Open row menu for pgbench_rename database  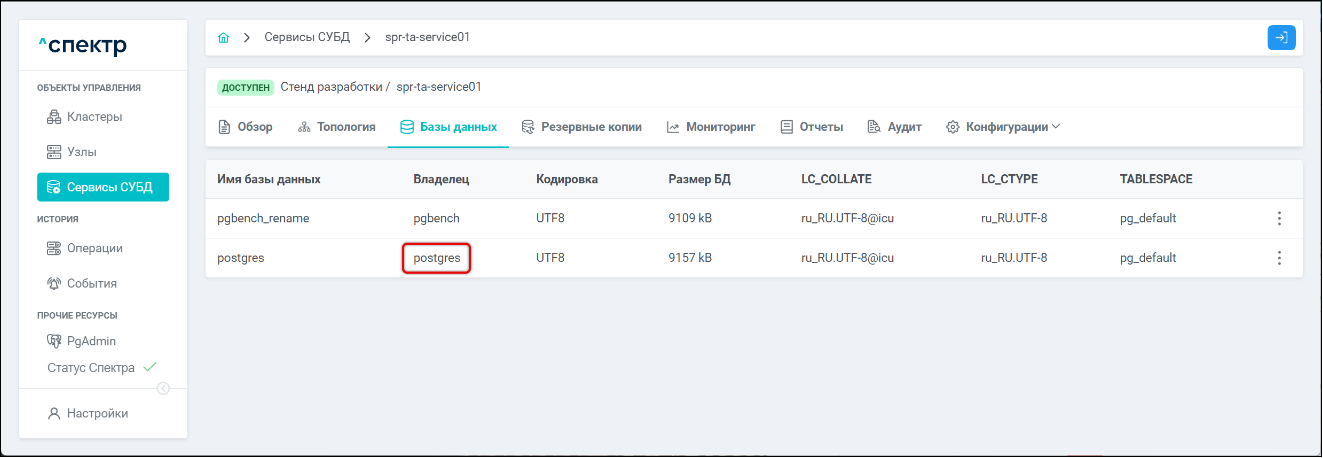(x=1279, y=218)
